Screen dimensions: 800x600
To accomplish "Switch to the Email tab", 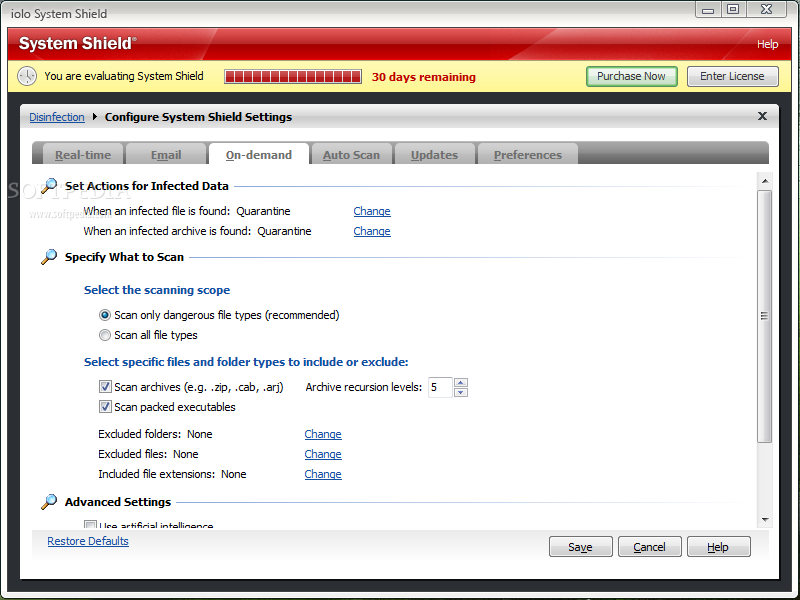I will 166,155.
